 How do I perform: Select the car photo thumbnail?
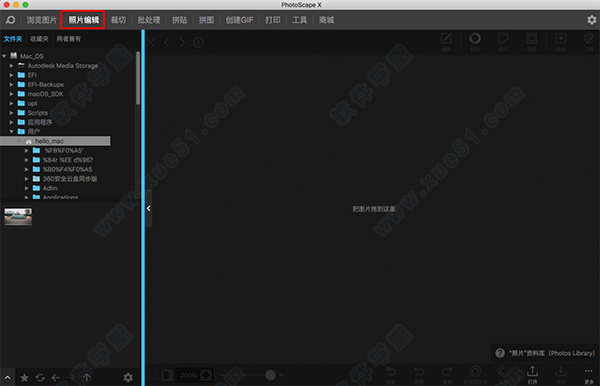(18, 217)
